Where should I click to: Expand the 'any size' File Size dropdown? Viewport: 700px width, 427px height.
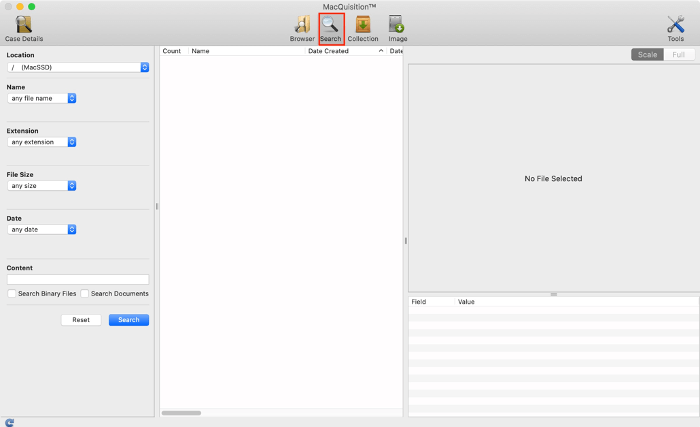click(x=42, y=185)
